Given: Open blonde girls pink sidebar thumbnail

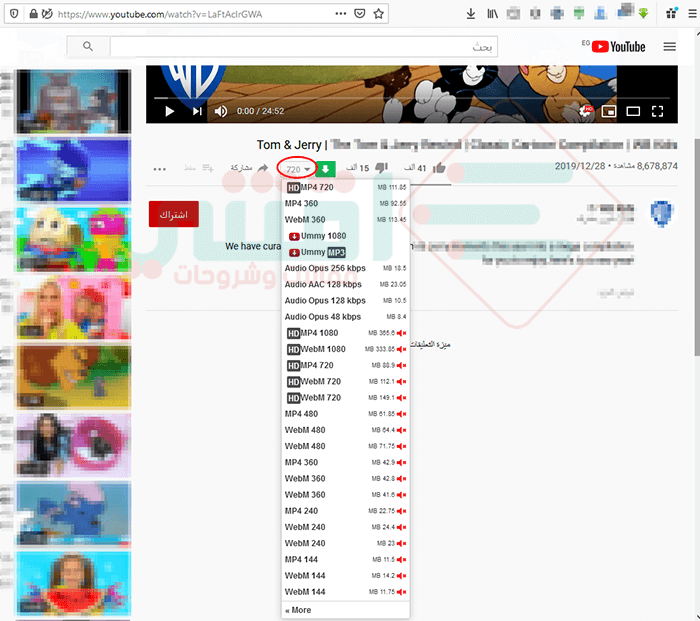Looking at the screenshot, I should point(74,308).
